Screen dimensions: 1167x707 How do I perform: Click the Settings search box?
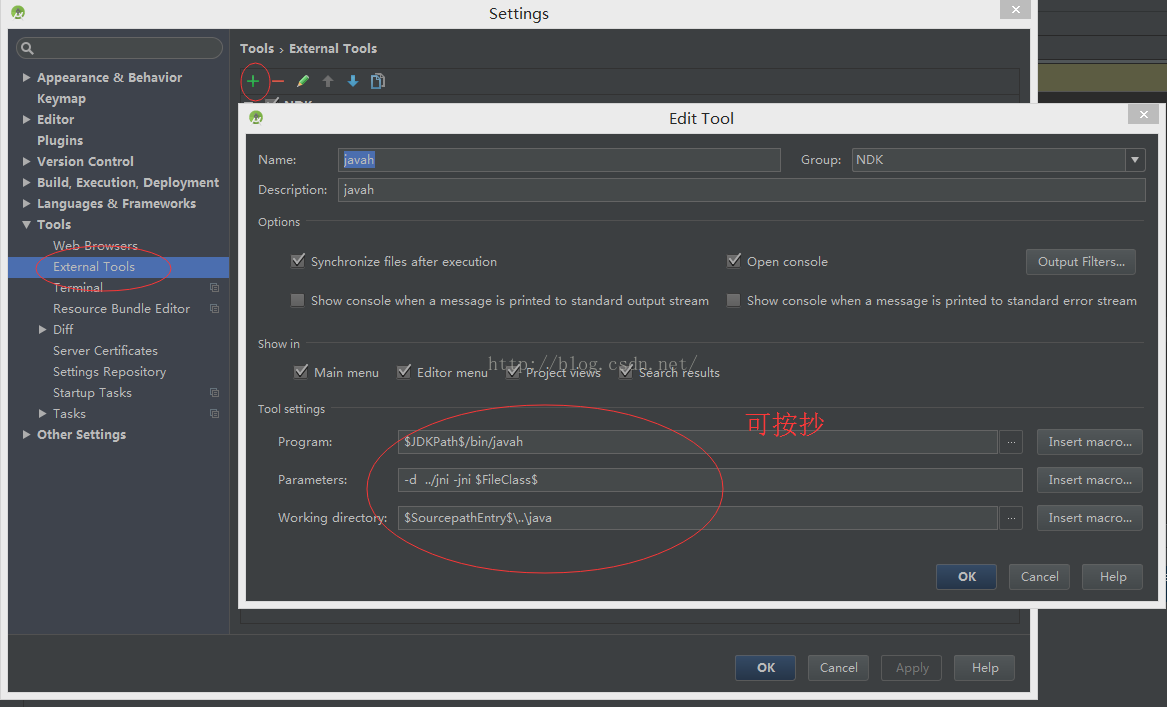click(x=119, y=48)
